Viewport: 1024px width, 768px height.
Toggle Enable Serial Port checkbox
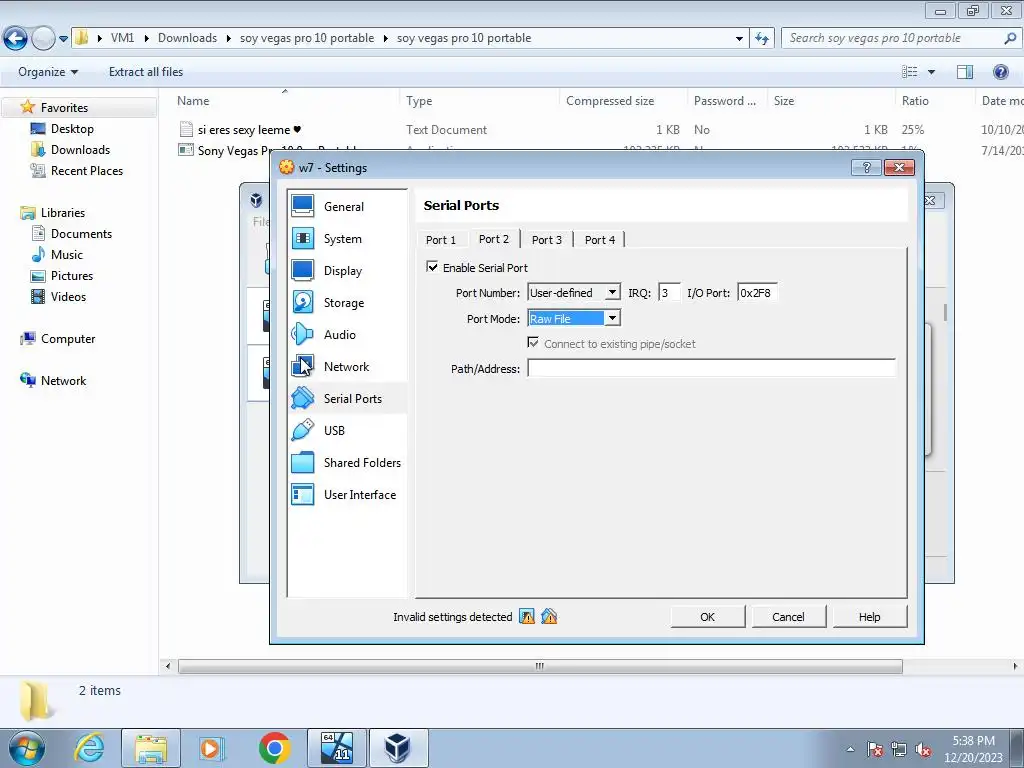click(x=432, y=267)
